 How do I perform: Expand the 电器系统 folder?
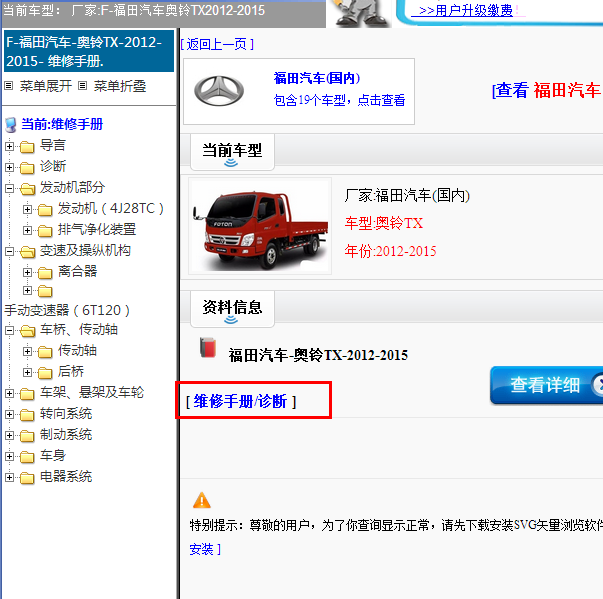tap(9, 477)
